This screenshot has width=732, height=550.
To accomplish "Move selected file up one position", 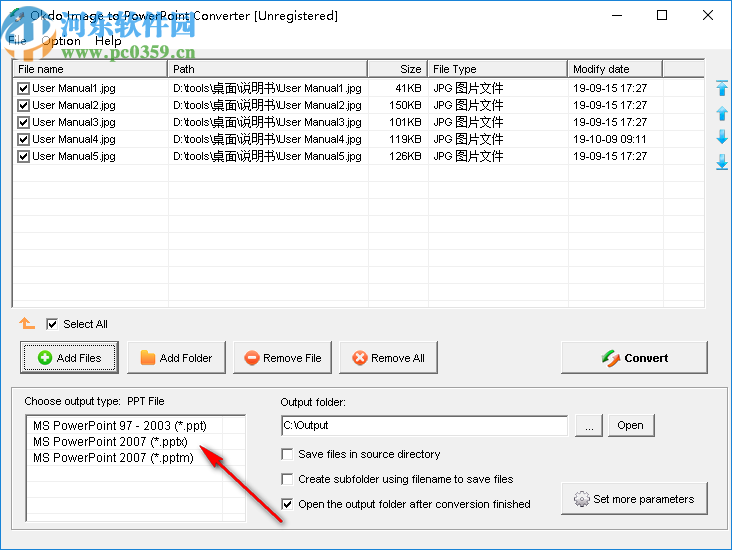I will 722,113.
